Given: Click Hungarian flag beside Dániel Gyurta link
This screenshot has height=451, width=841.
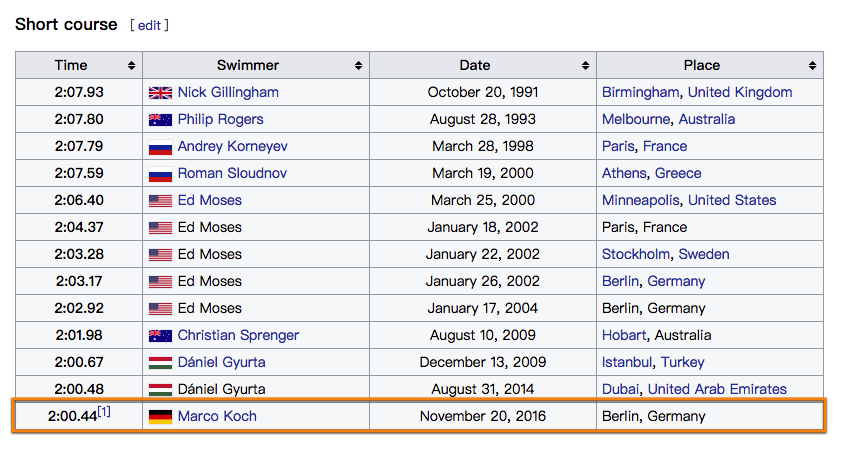Looking at the screenshot, I should click(x=160, y=363).
